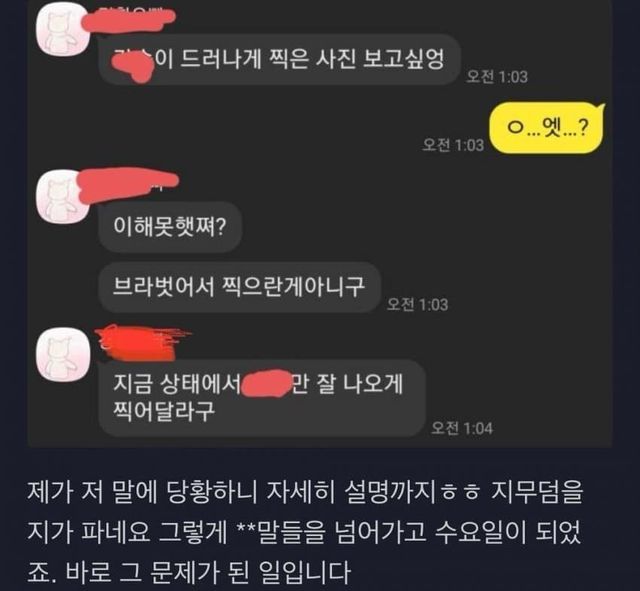Click the 오전 1:03 timestamp left of the yellow bubble
Image resolution: width=640 pixels, height=591 pixels.
pyautogui.click(x=453, y=145)
